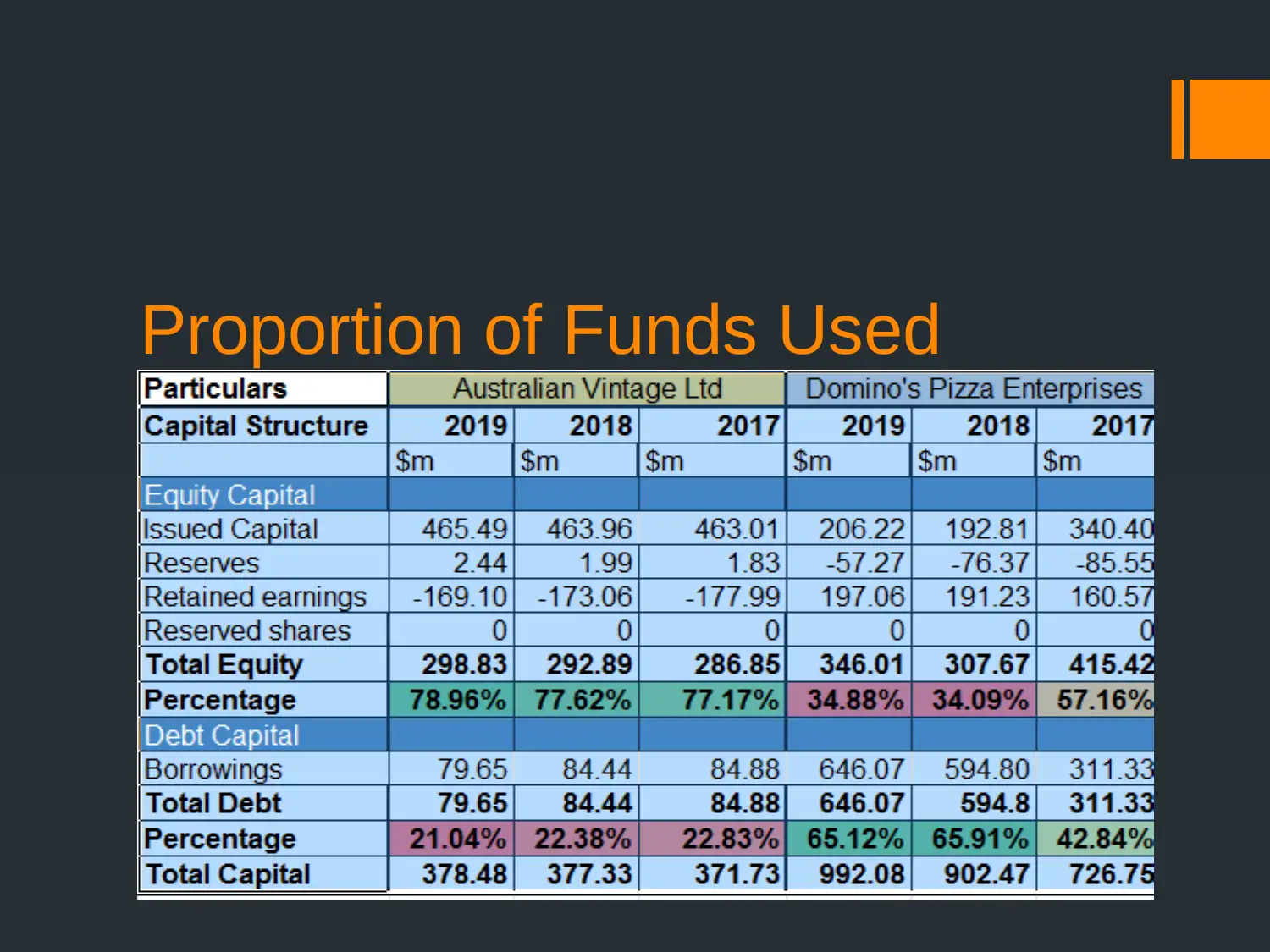Select the equity percentage cell 34.09%
1270x952 pixels.
click(975, 700)
